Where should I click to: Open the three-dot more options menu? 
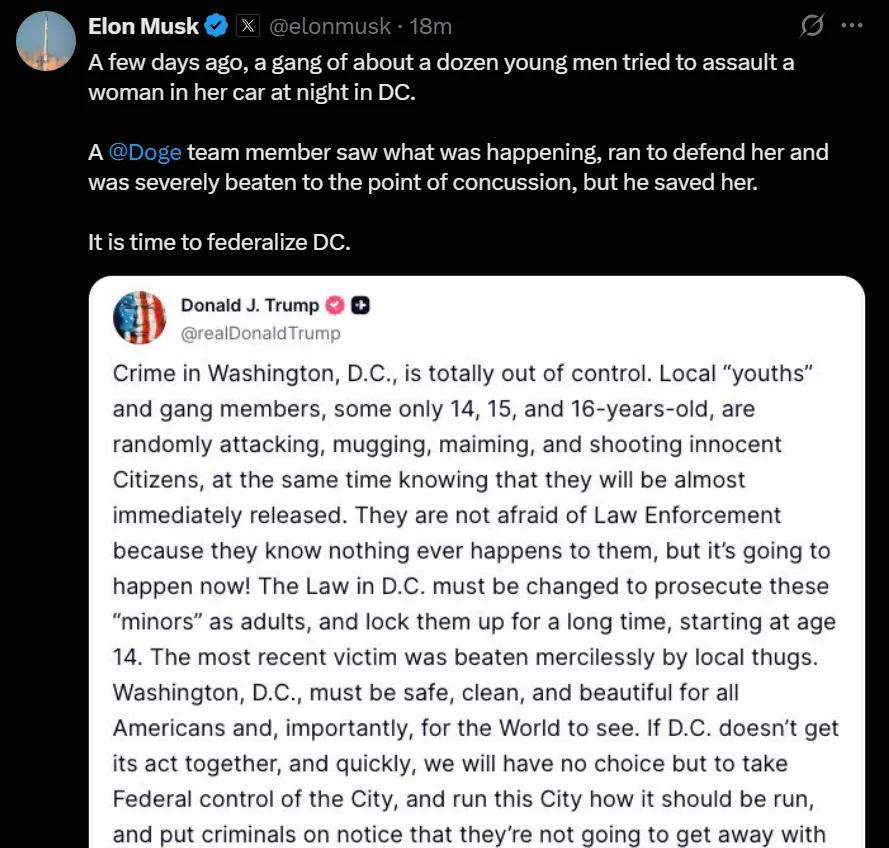[x=852, y=26]
